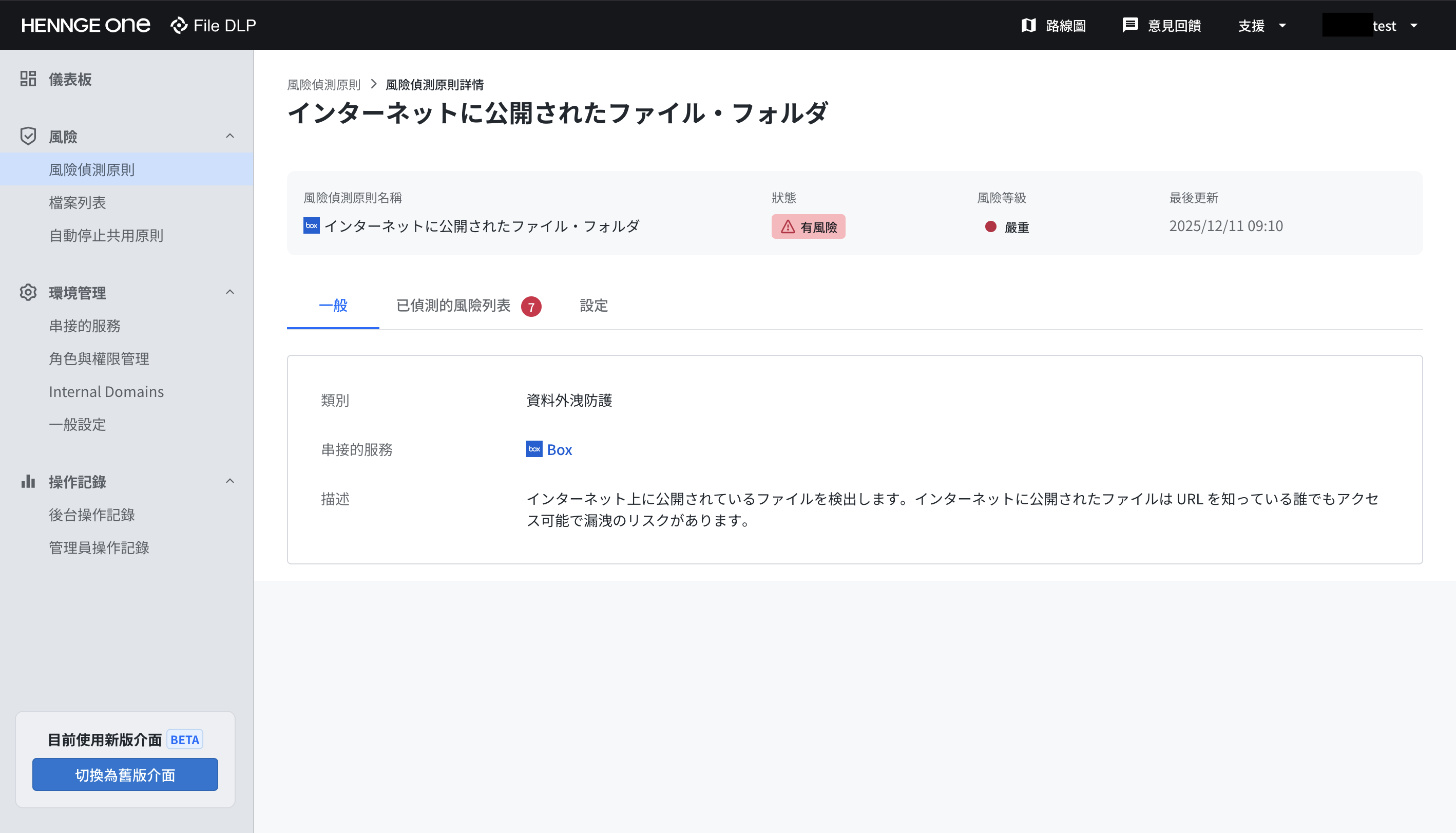This screenshot has height=833, width=1456.
Task: Click the 類別 field label
Action: [335, 400]
